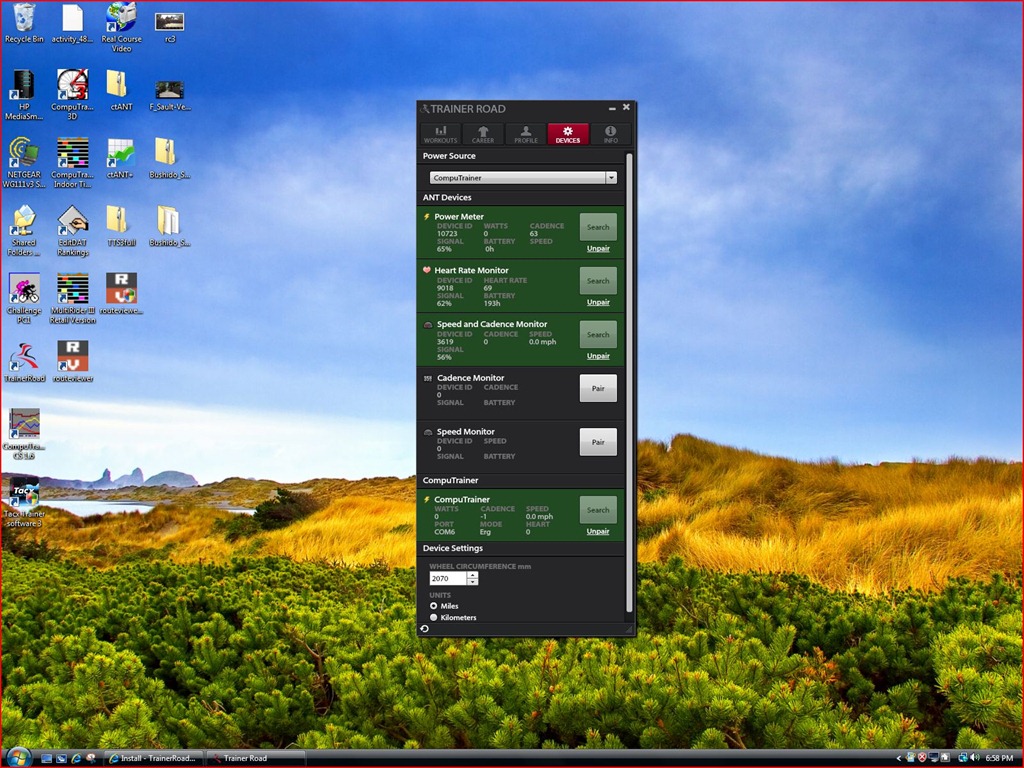Unpair the CompuTrainer device
The width and height of the screenshot is (1024, 768).
pyautogui.click(x=598, y=532)
